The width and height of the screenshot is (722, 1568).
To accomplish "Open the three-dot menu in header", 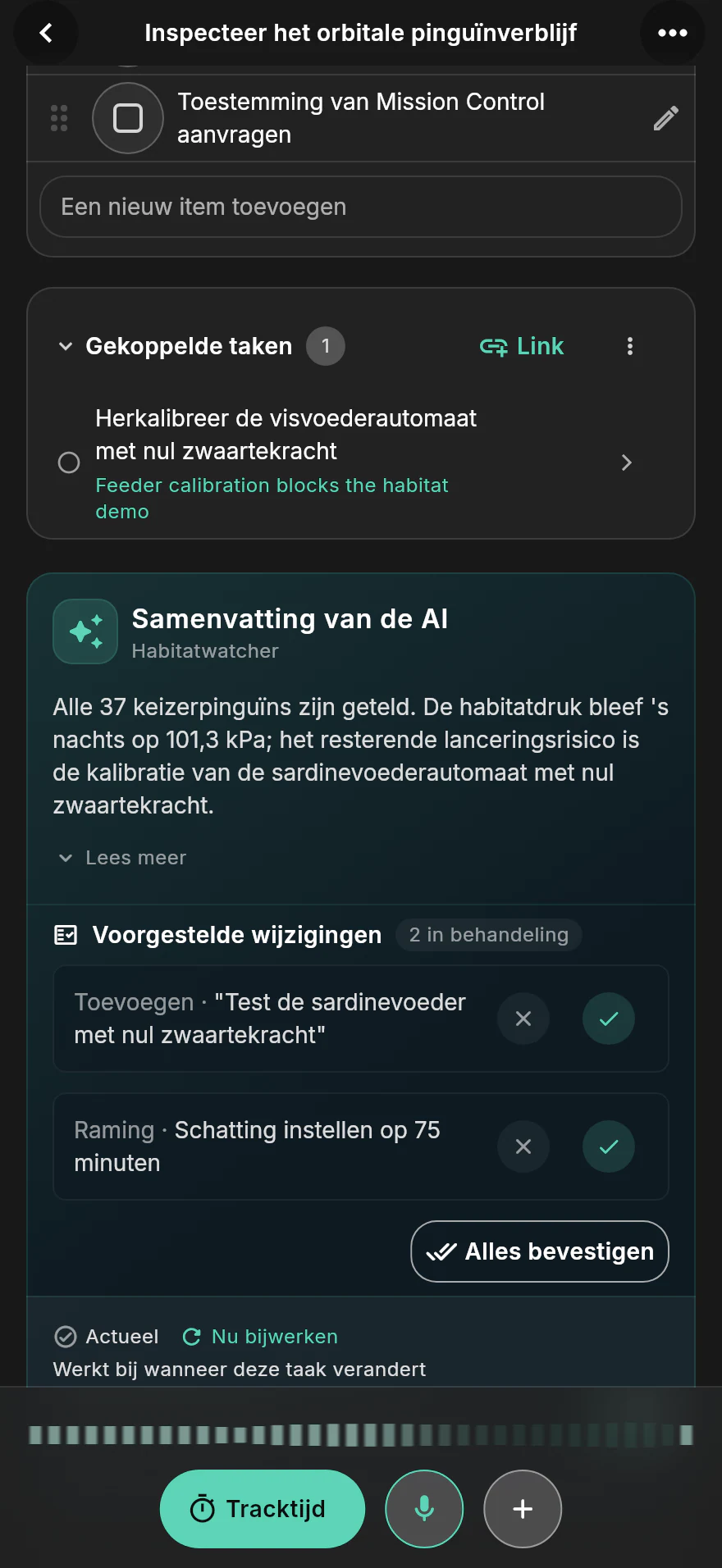I will [672, 33].
